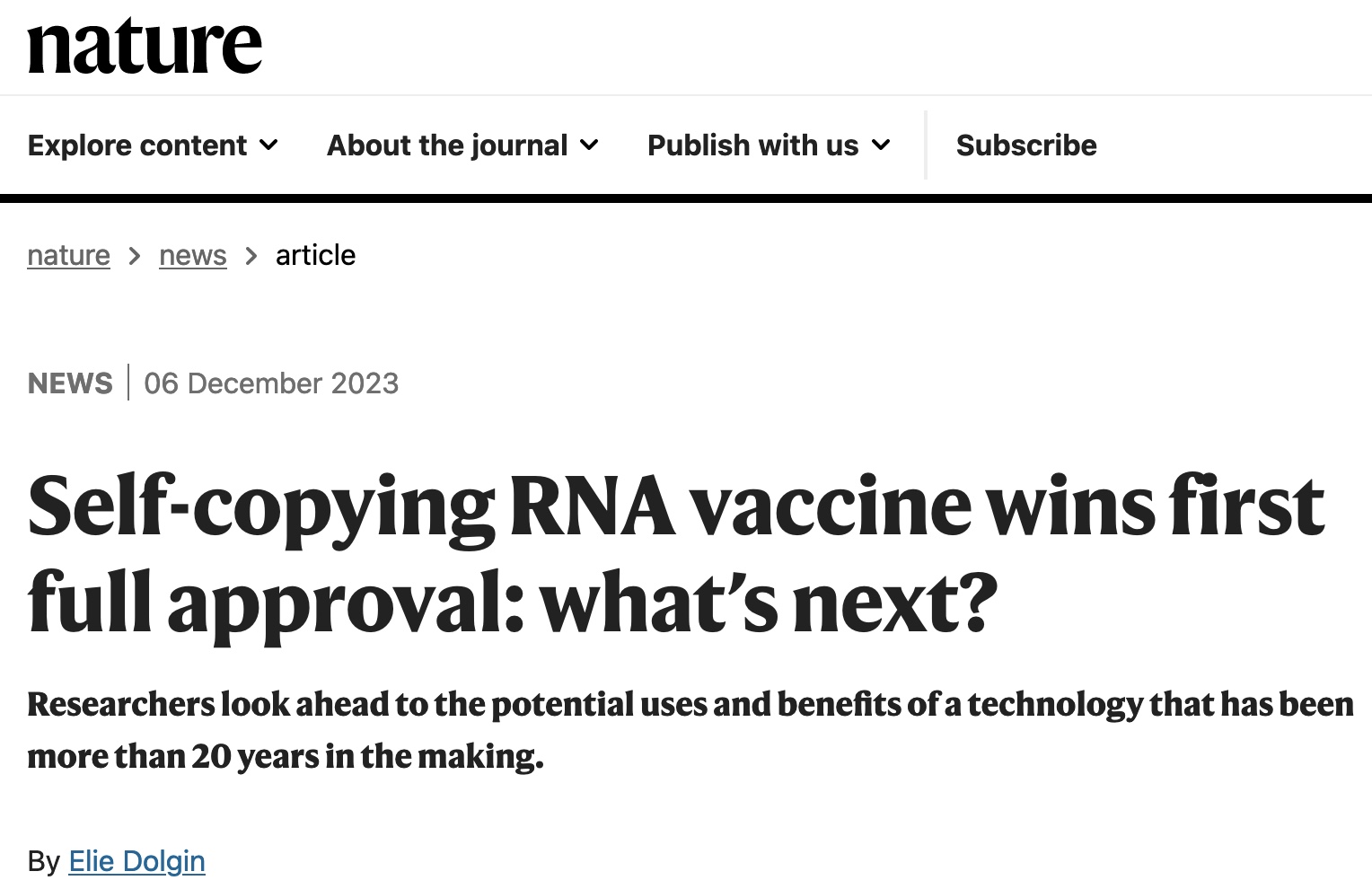Click the nature logo
The image size is (1372, 889).
145,46
